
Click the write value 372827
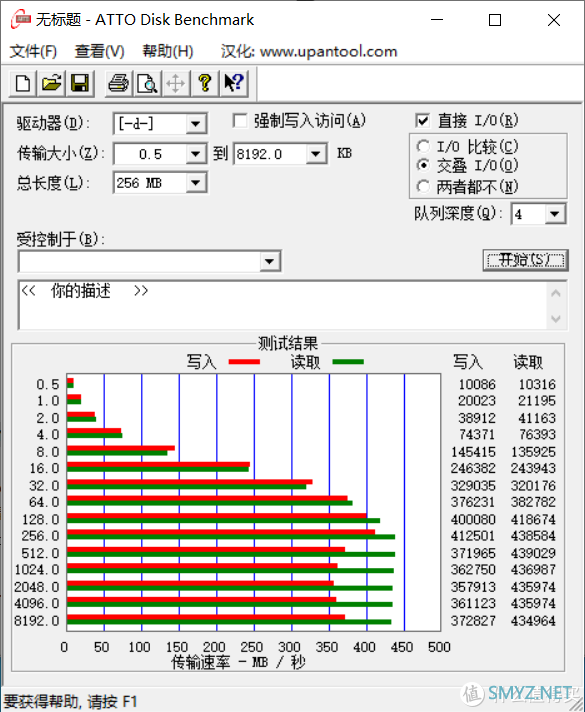click(x=473, y=620)
